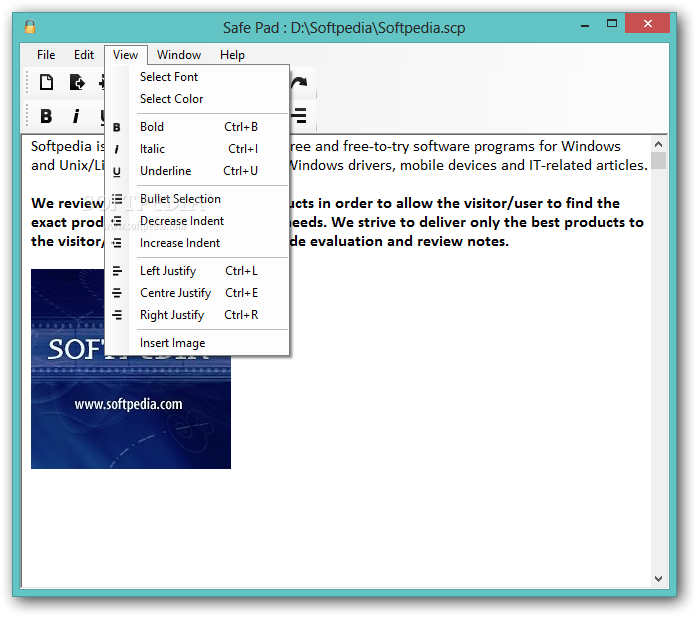Click scrollbar up arrow in document
The width and height of the screenshot is (697, 617).
coord(659,144)
